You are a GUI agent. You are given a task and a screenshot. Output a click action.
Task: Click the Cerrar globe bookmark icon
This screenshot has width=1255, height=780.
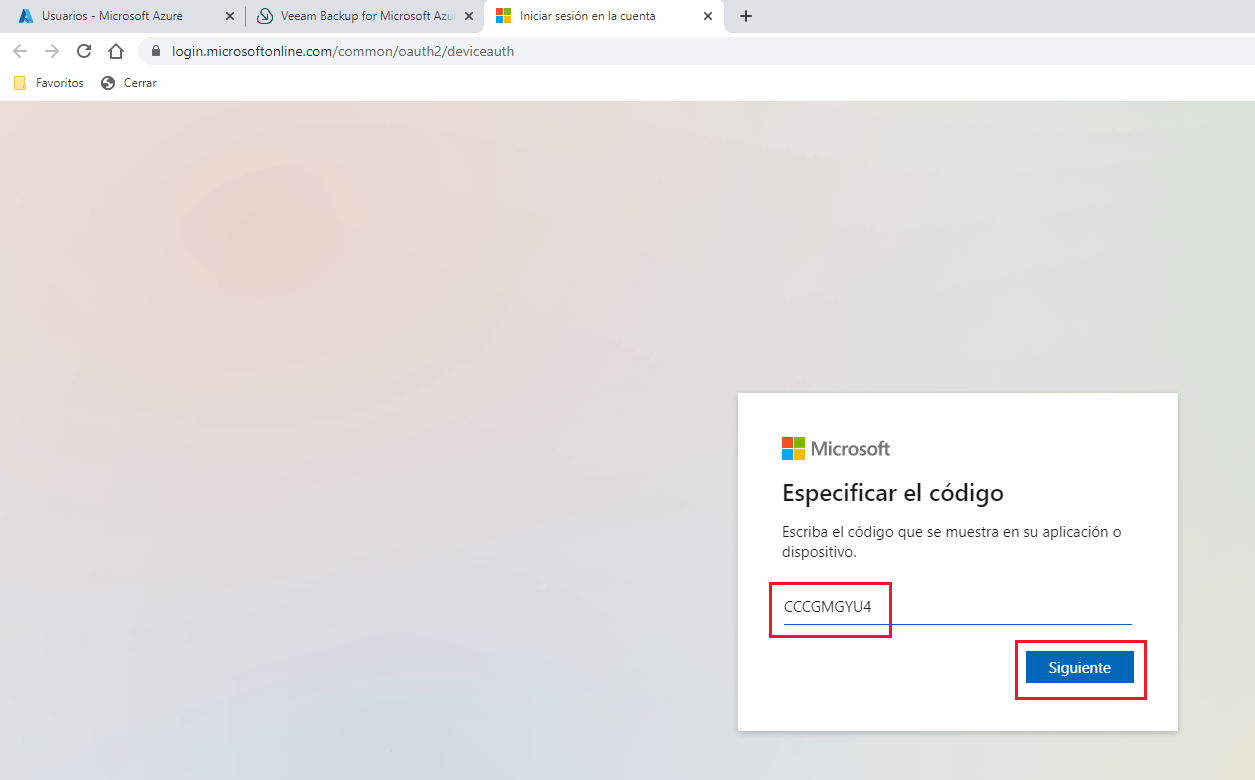(x=108, y=83)
